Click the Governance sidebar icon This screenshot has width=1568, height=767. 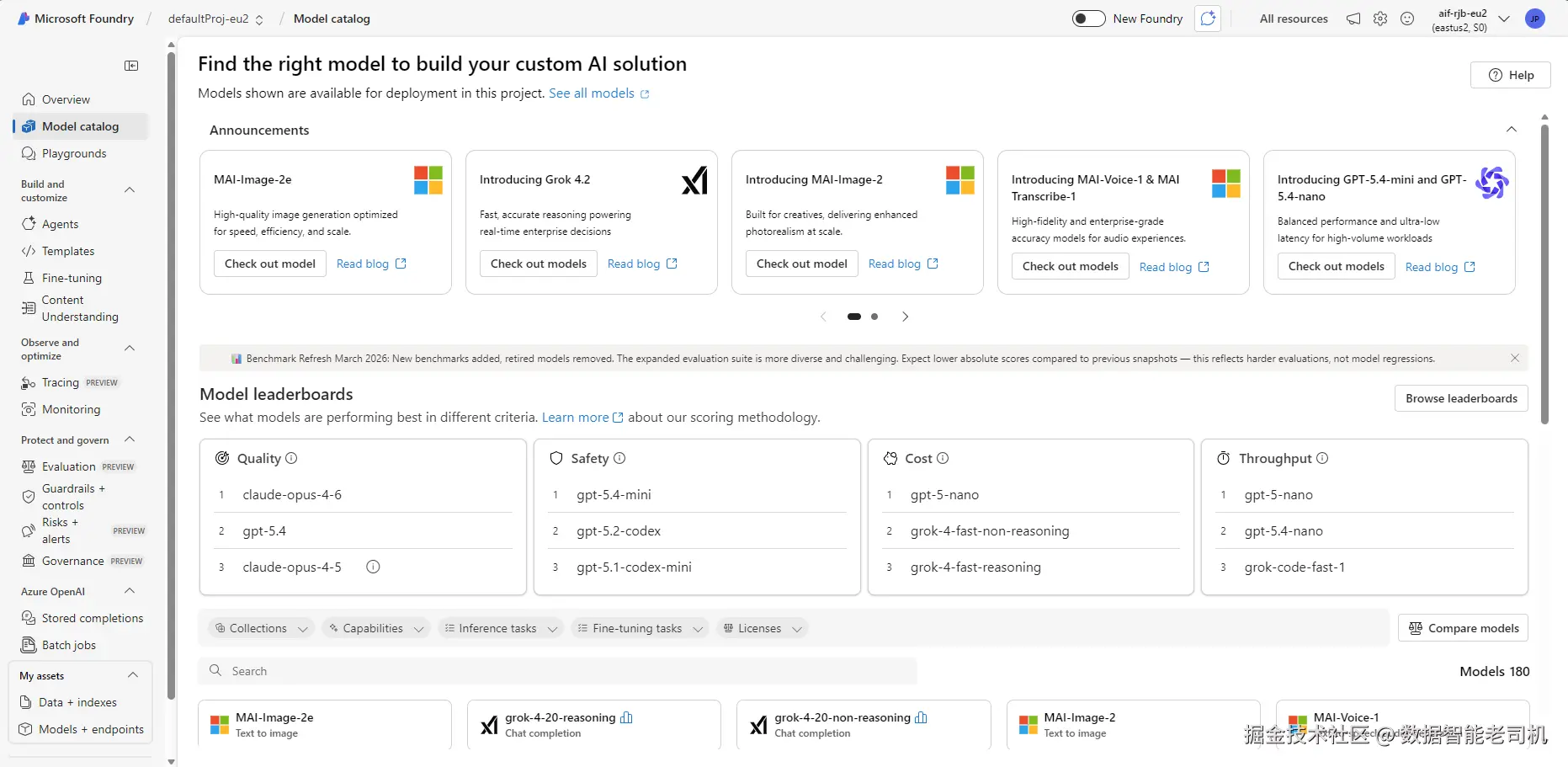pos(29,561)
